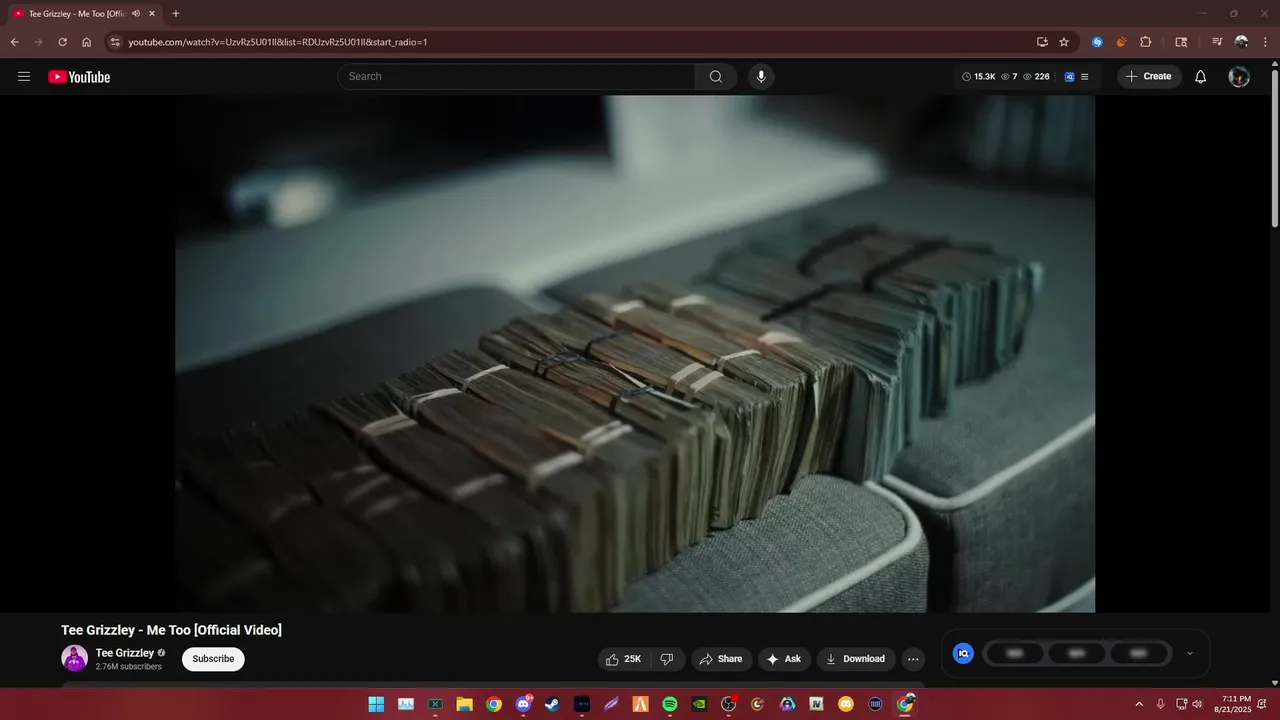Screen dimensions: 1280x720
Task: Open a new browser tab
Action: [176, 13]
